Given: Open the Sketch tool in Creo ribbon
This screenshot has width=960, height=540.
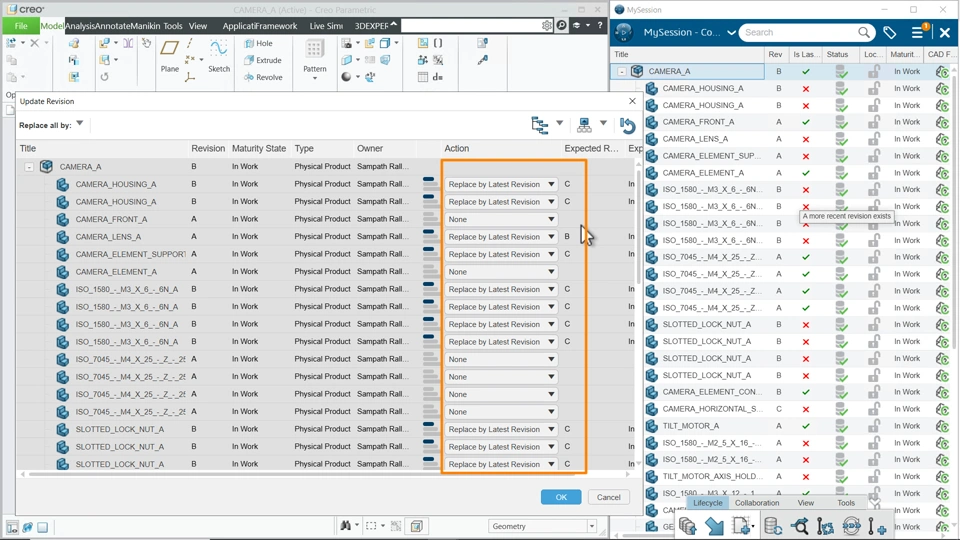Looking at the screenshot, I should [219, 55].
